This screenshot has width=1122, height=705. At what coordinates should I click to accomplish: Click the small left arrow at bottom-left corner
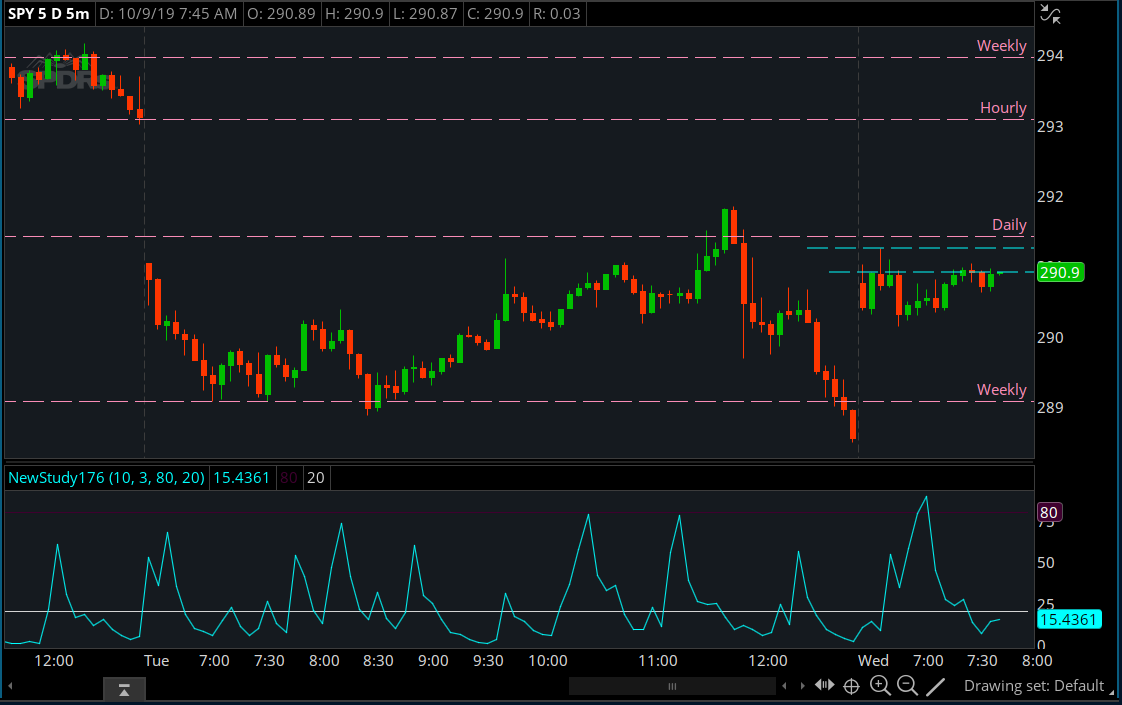coord(11,686)
